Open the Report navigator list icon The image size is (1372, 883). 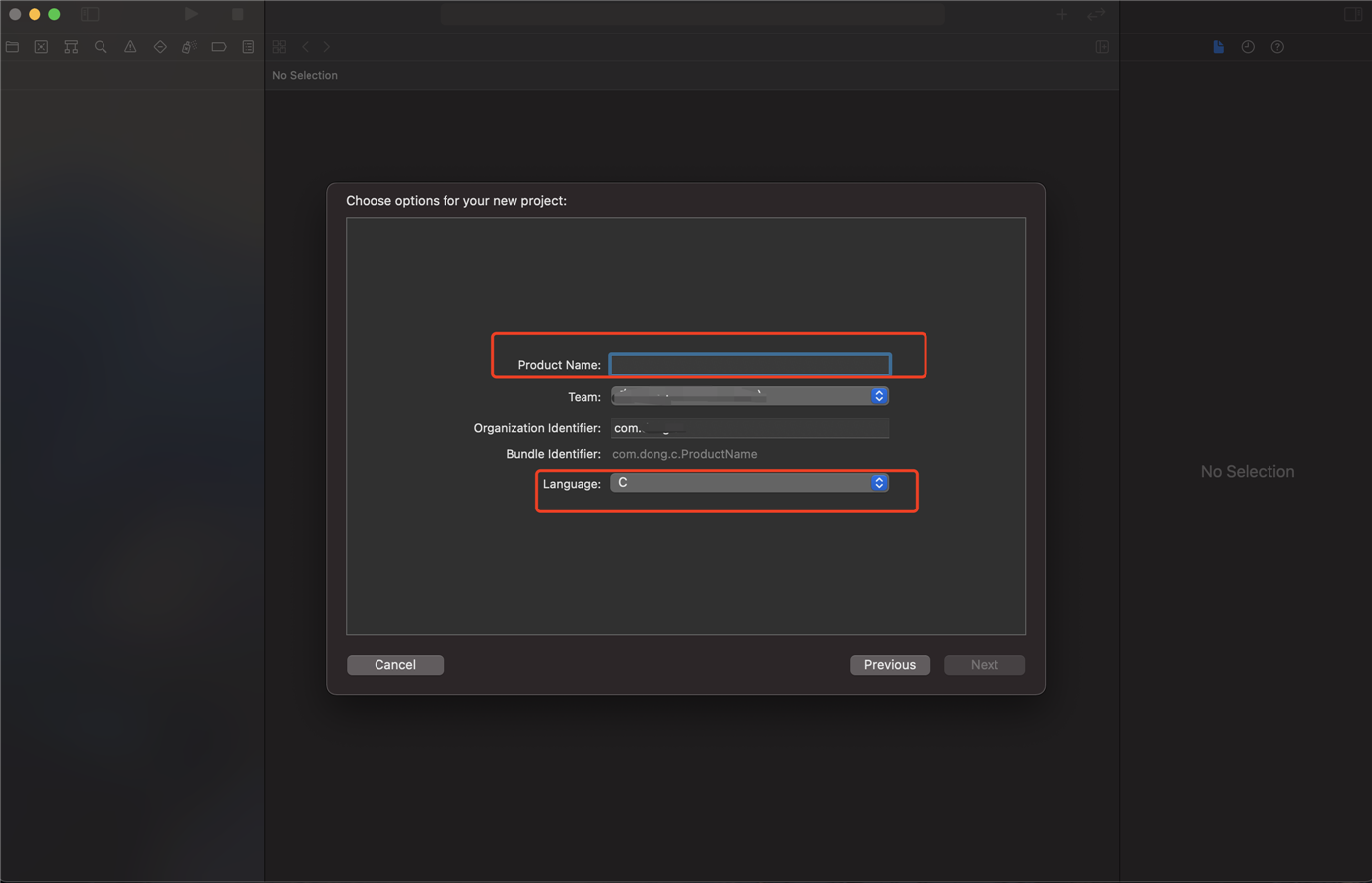point(248,46)
